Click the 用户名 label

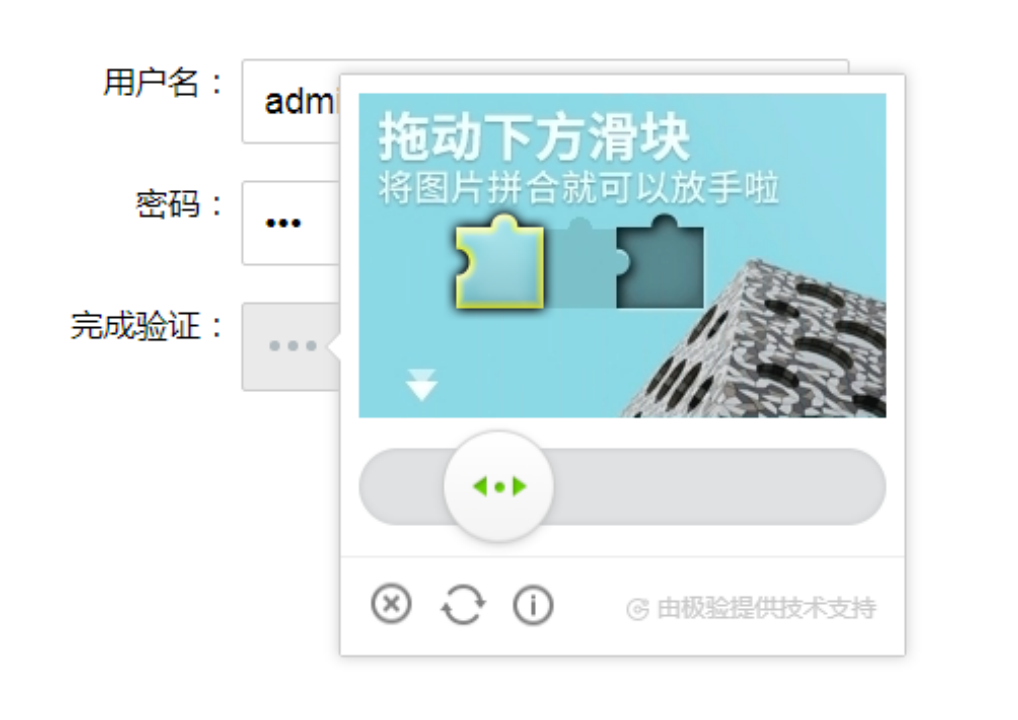pyautogui.click(x=151, y=82)
